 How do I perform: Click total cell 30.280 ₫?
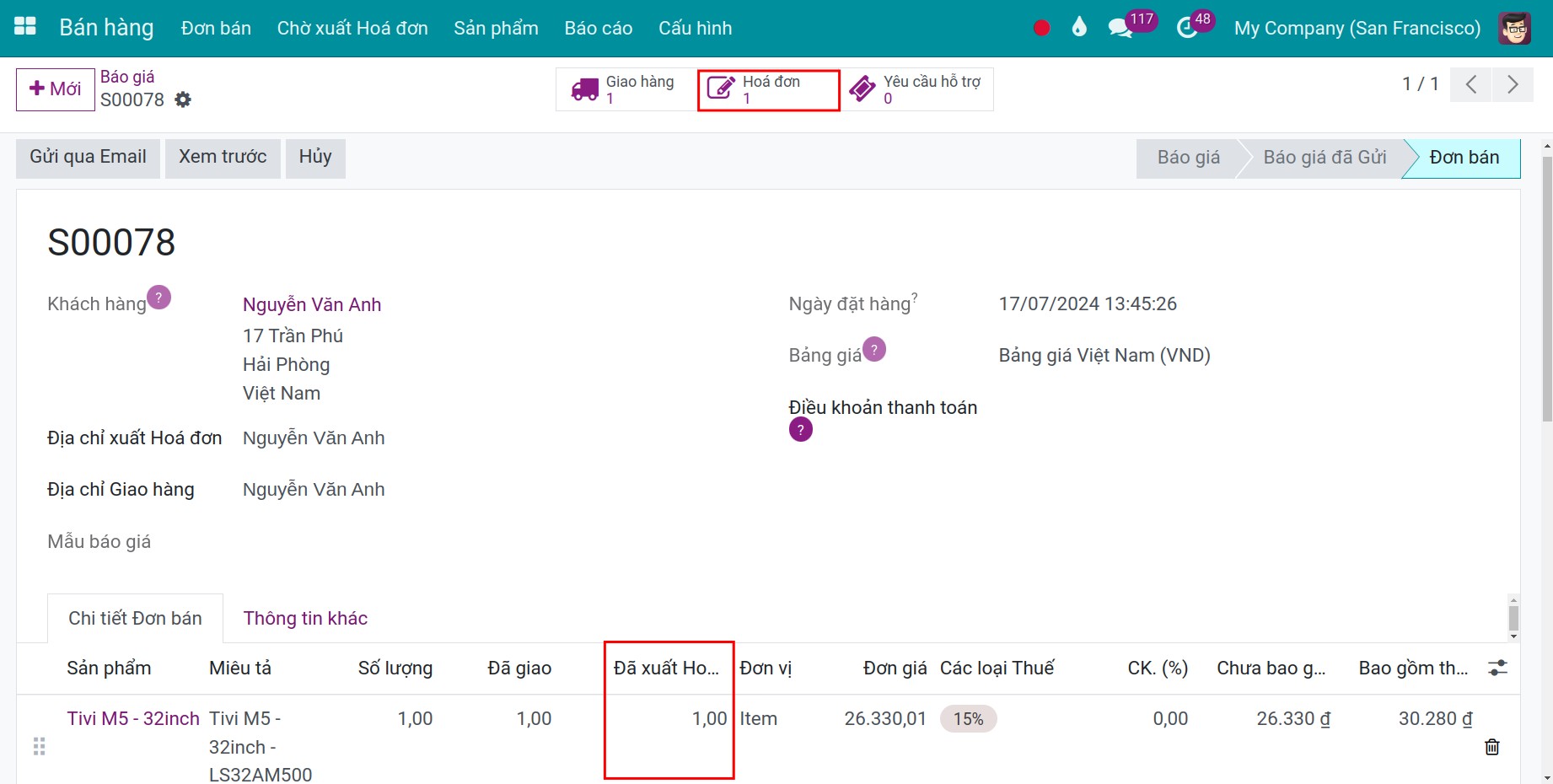pos(1436,719)
